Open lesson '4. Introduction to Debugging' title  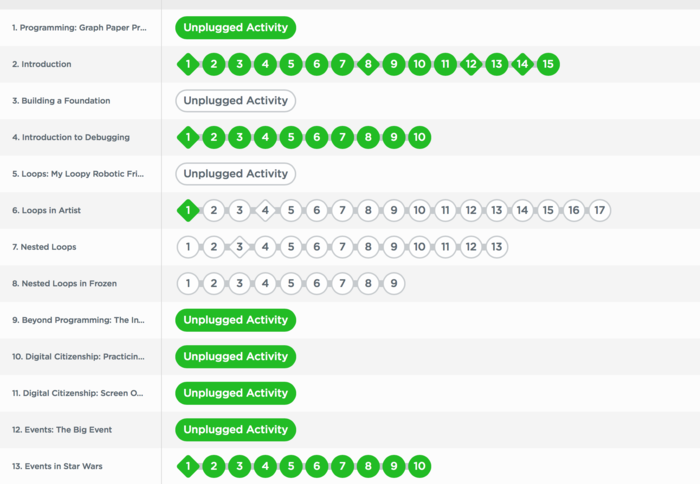tap(70, 138)
